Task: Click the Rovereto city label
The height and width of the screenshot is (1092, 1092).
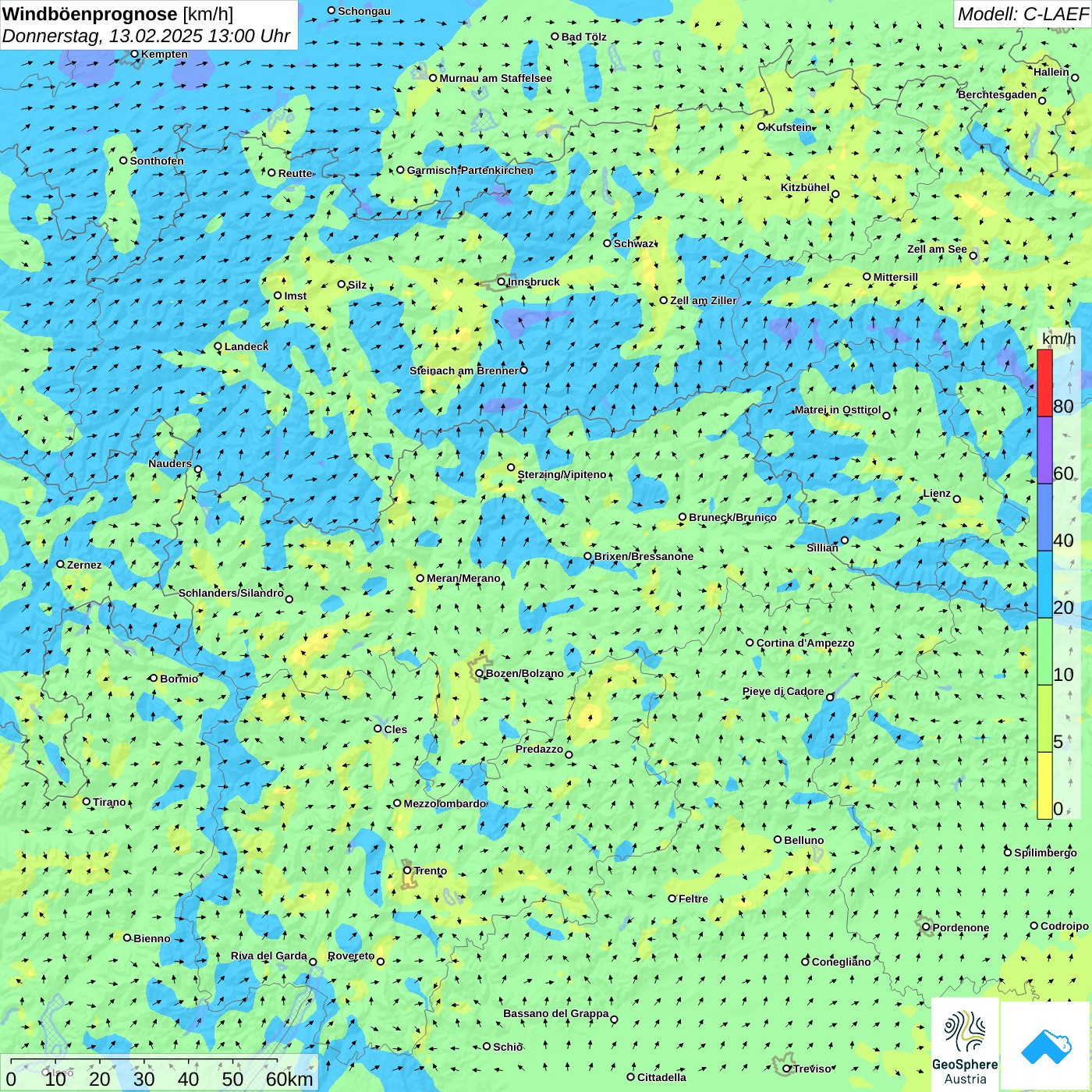Action: click(x=351, y=955)
